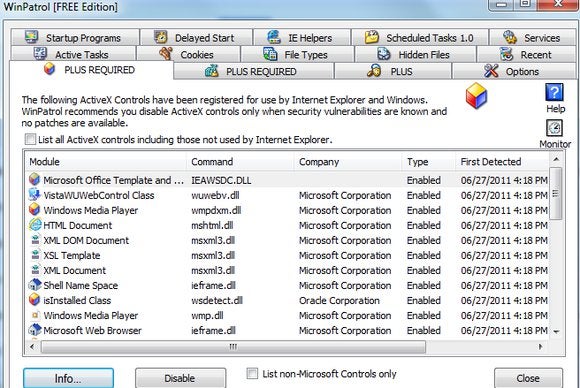Screen dimensions: 580x388
Task: Click the XML Document row icon
Action: click(35, 270)
